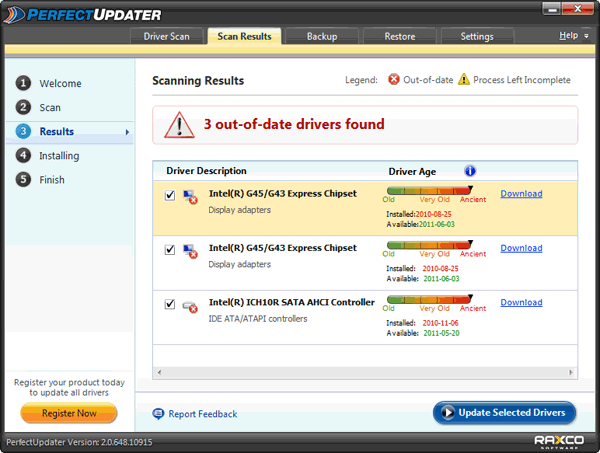This screenshot has width=600, height=453.
Task: Click the driver age gauge of the ICH10R controller
Action: click(430, 299)
